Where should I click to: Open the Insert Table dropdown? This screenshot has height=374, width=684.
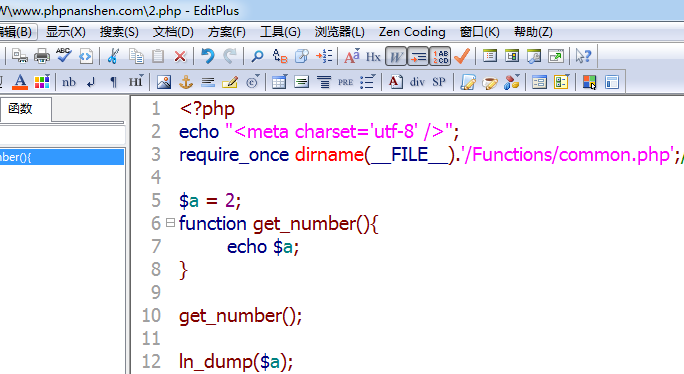279,82
